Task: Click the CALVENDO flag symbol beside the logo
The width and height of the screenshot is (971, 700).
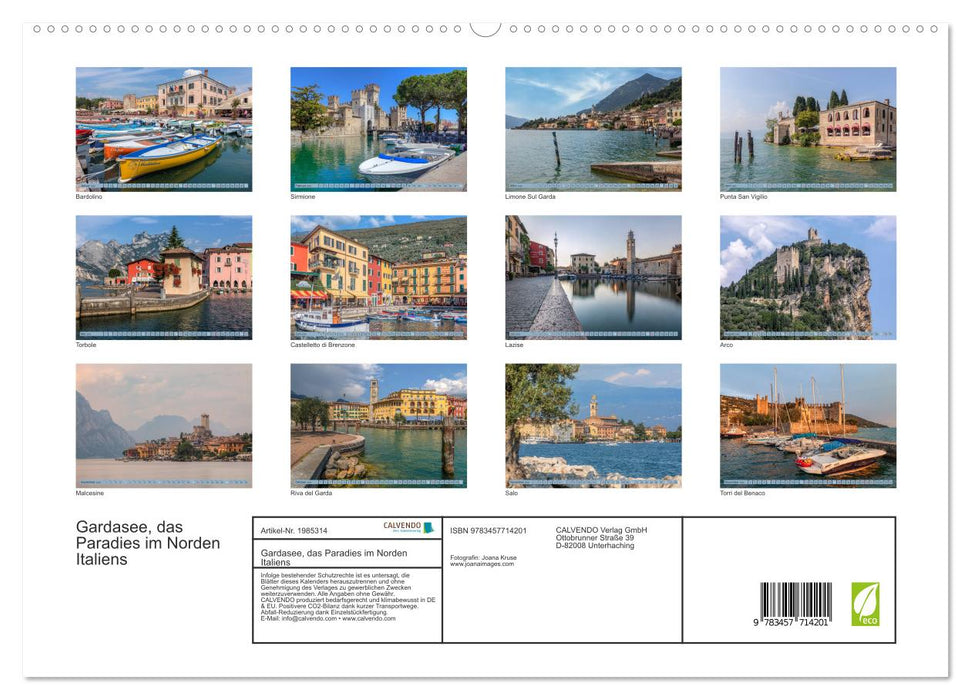Action: (x=429, y=527)
